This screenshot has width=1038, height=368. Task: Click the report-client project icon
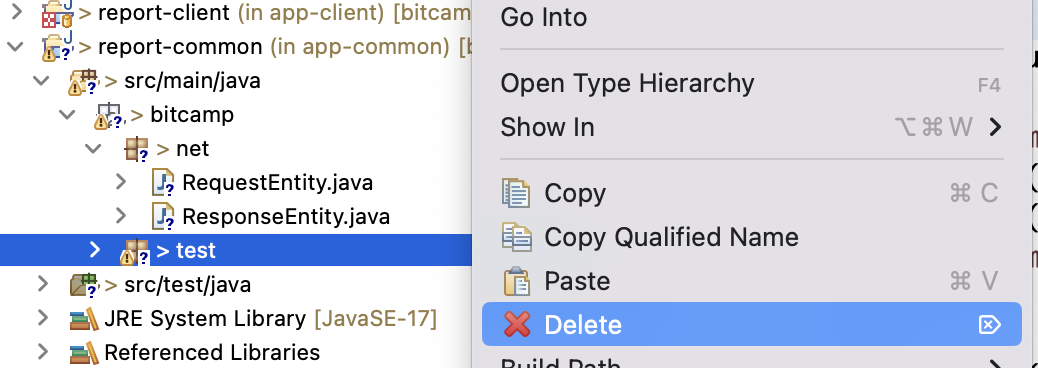pos(57,13)
